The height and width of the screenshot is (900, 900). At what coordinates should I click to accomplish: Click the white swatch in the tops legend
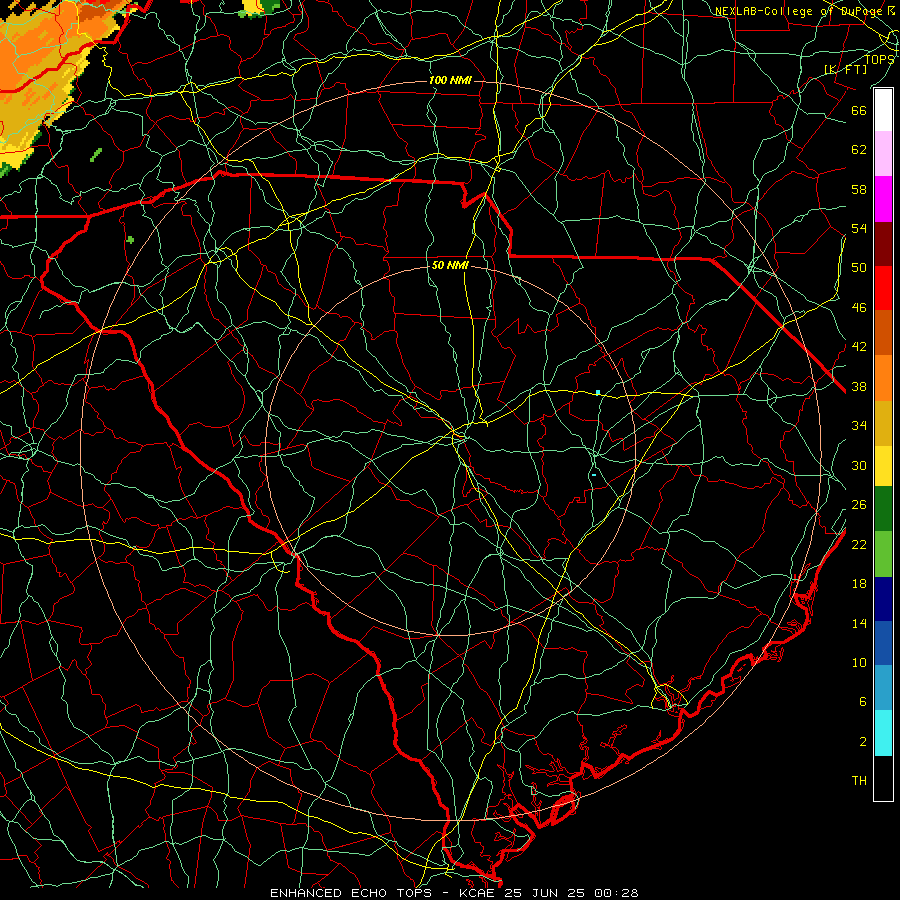pos(883,110)
